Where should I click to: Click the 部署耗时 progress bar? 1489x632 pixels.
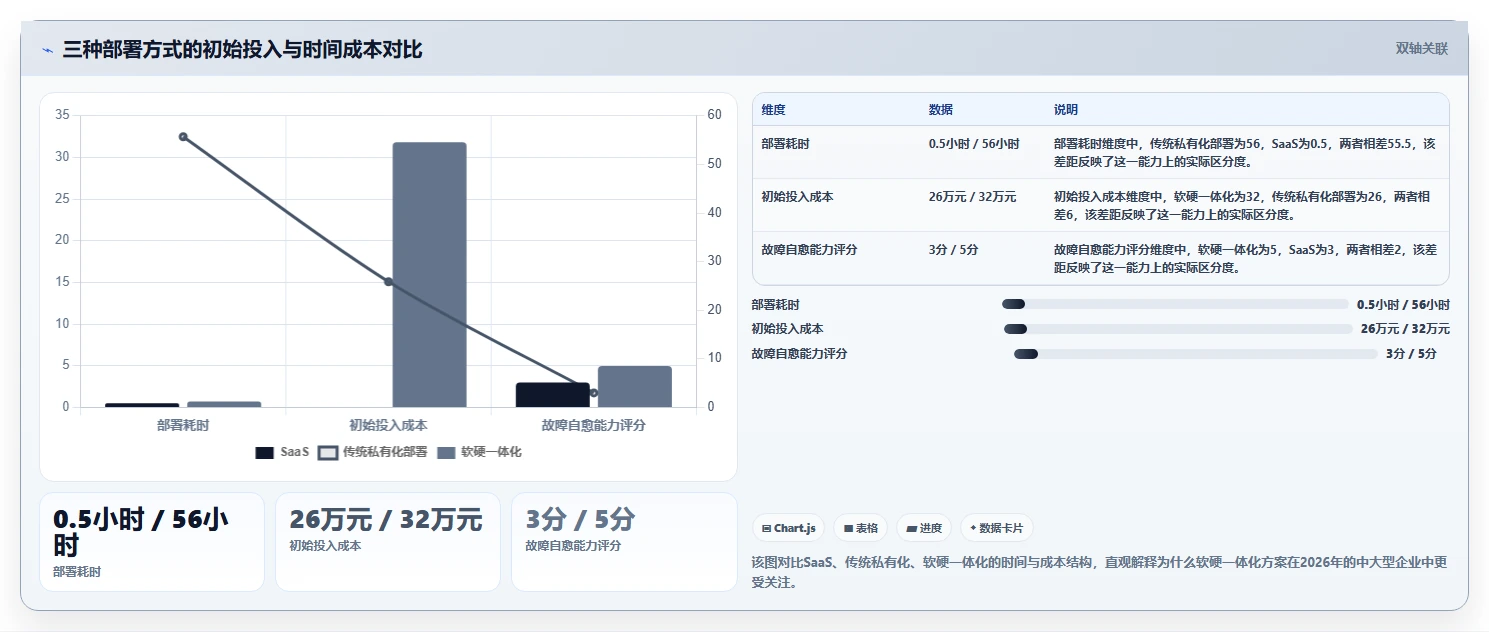pos(1175,304)
